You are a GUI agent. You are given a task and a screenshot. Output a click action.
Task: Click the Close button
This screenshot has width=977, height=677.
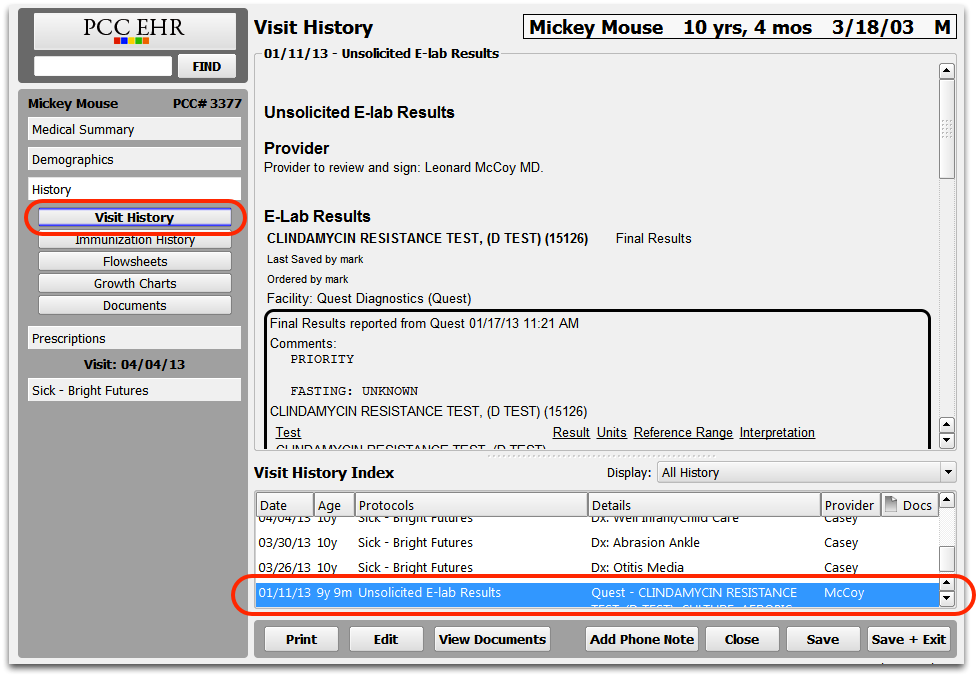pyautogui.click(x=741, y=639)
